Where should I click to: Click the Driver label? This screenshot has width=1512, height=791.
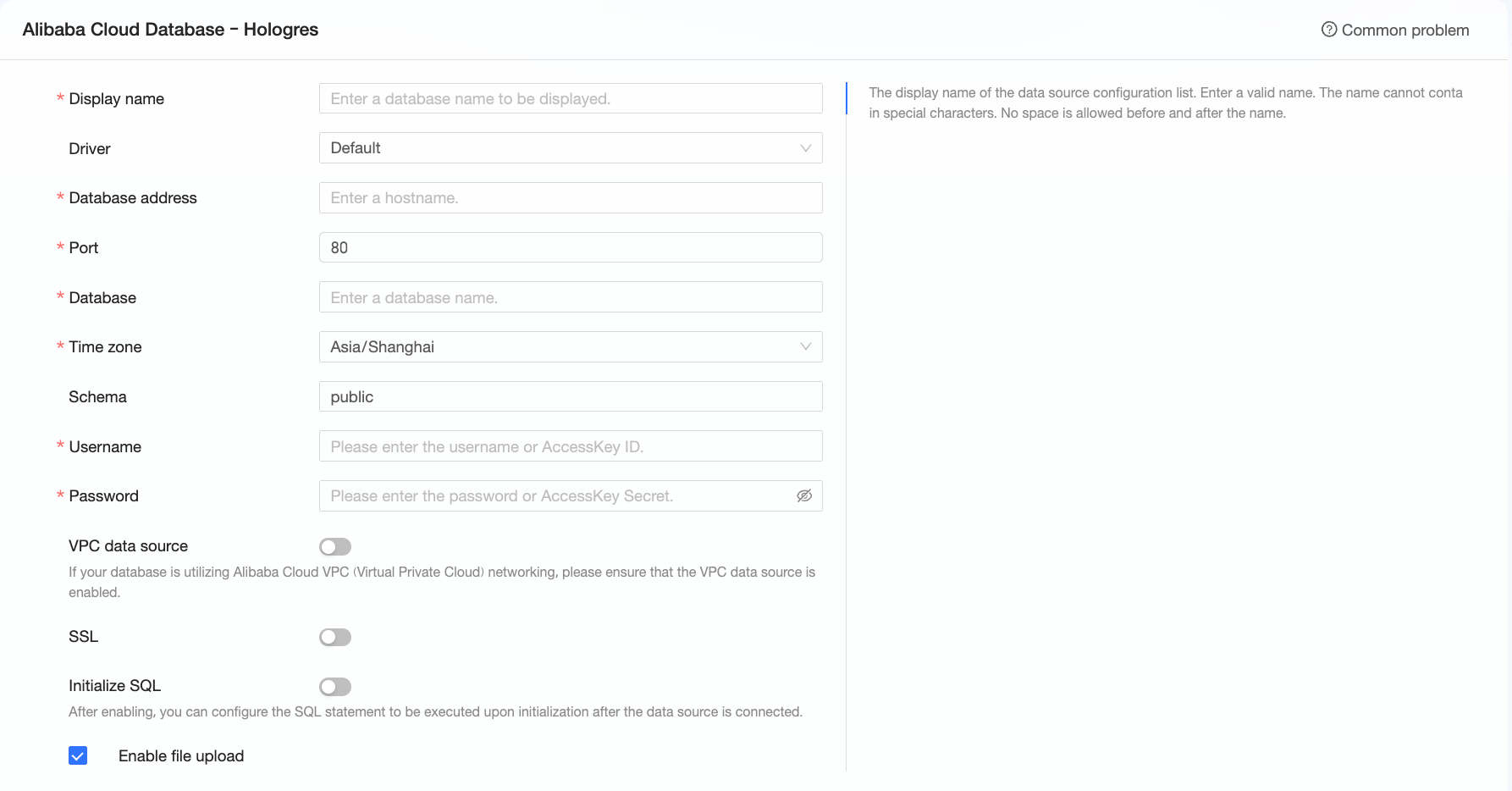[x=90, y=149]
